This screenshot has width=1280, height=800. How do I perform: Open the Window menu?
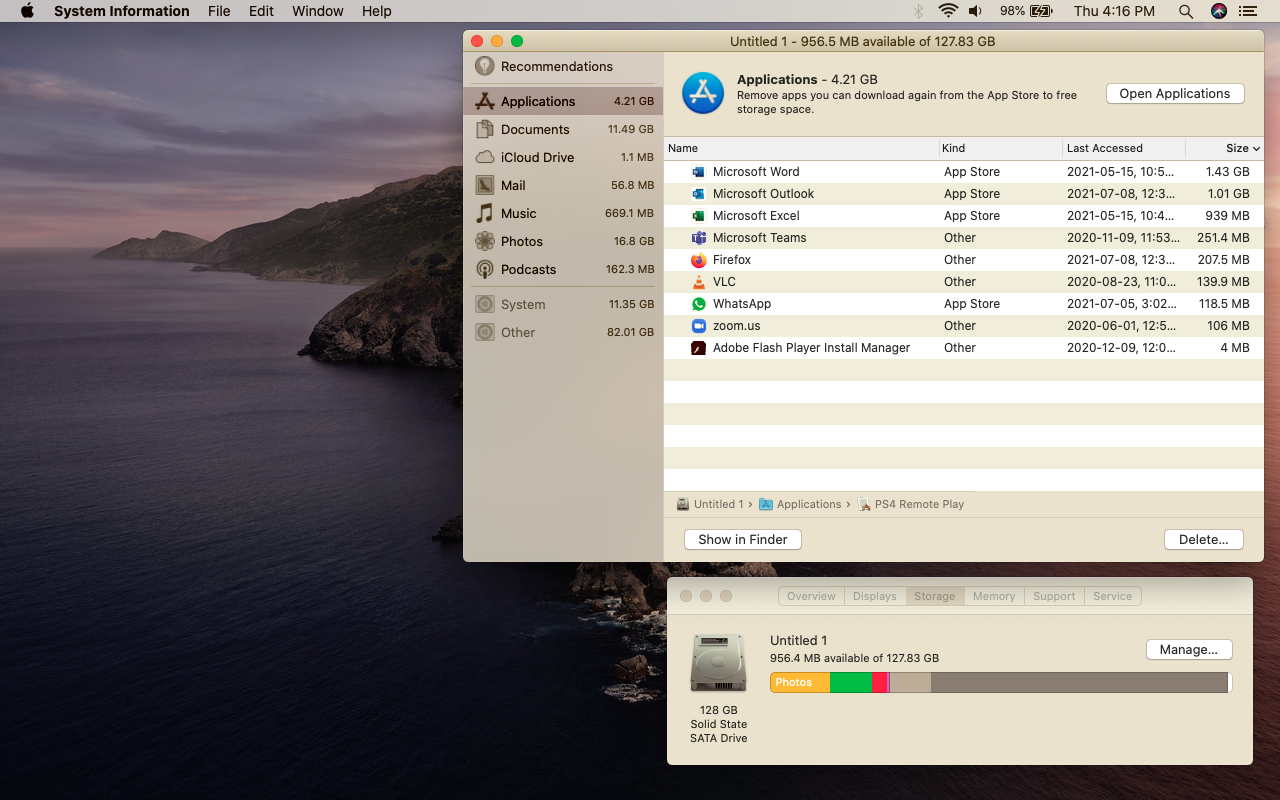[318, 11]
